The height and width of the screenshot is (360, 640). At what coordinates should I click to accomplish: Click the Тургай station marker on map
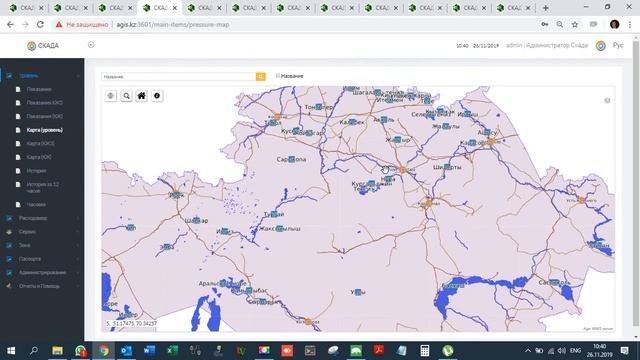(x=274, y=214)
